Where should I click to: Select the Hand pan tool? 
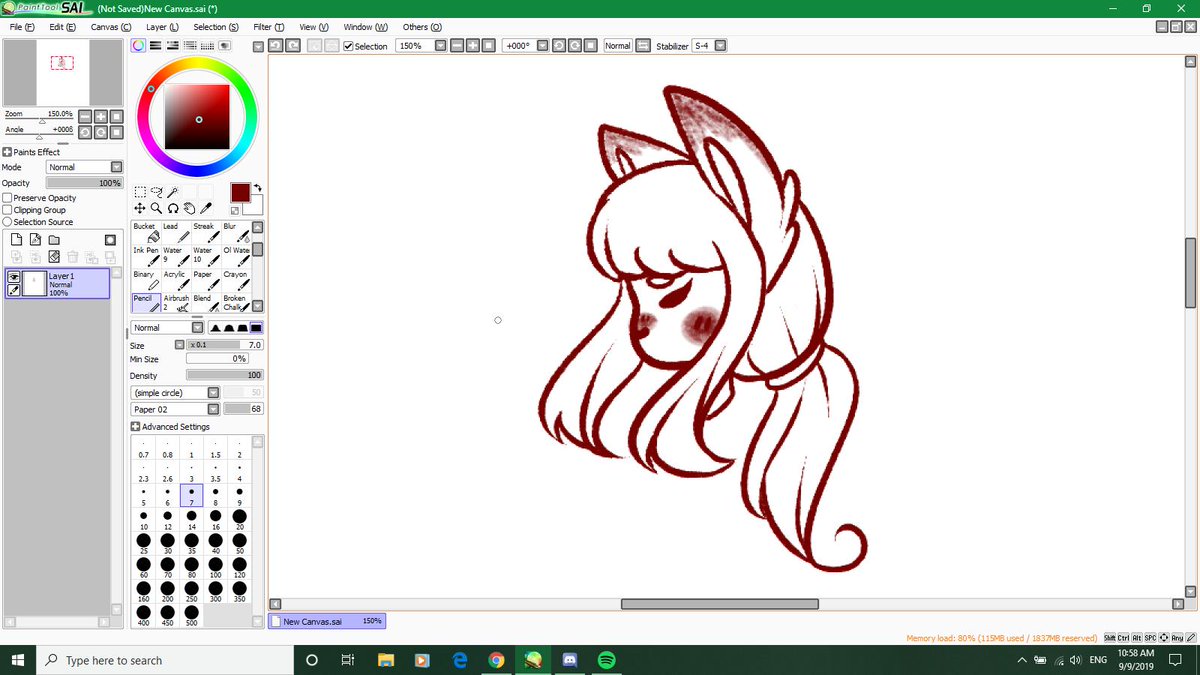pyautogui.click(x=188, y=208)
